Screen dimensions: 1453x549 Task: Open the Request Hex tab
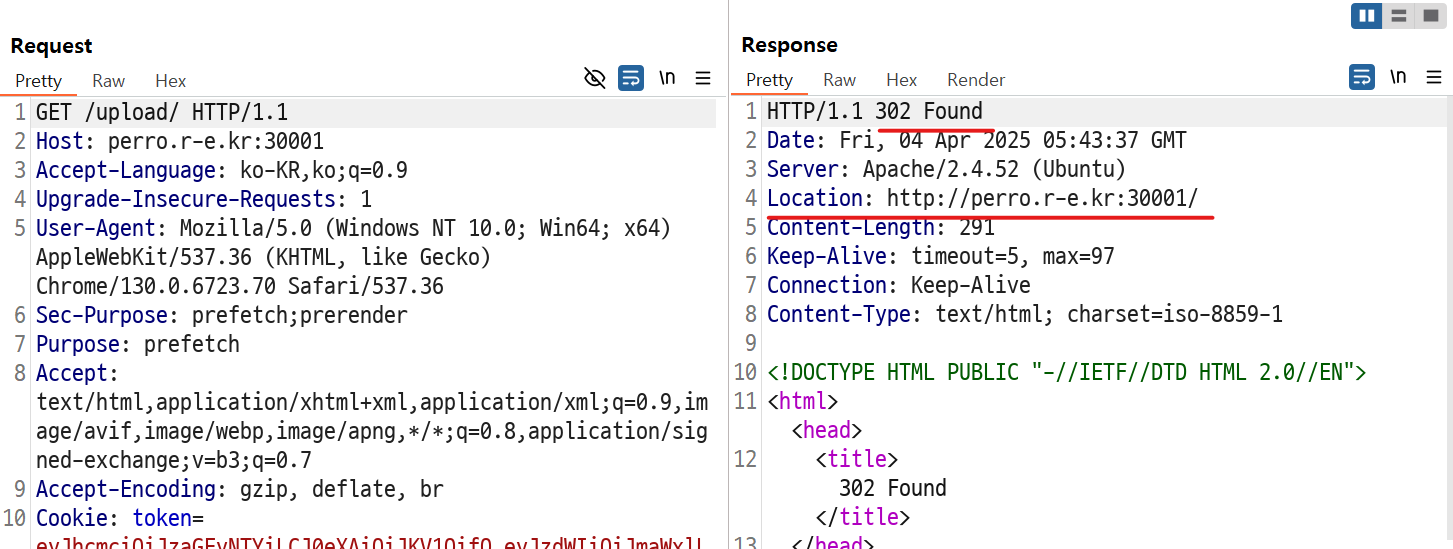click(x=171, y=81)
